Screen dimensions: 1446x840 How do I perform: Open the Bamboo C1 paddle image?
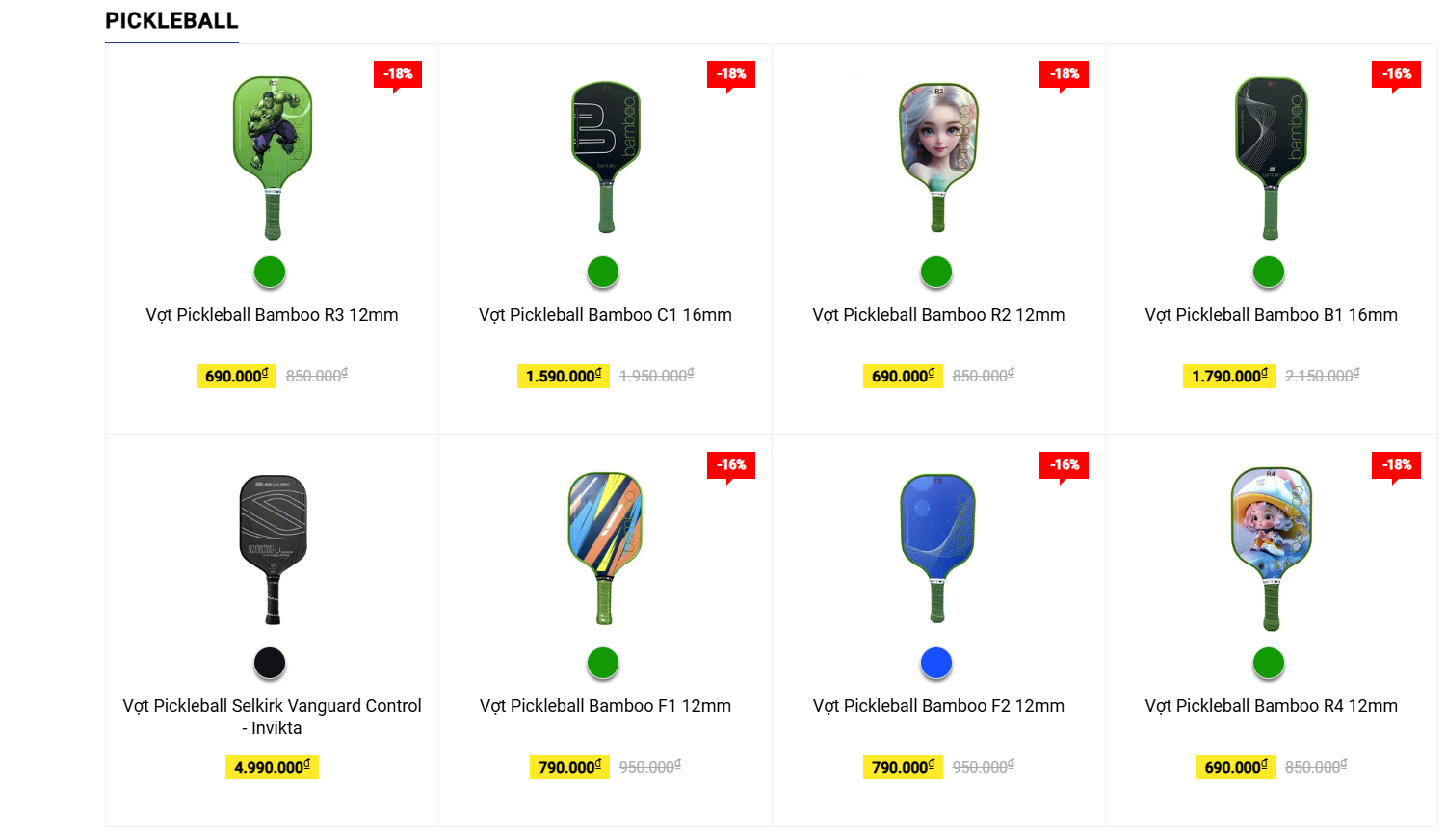click(x=606, y=157)
